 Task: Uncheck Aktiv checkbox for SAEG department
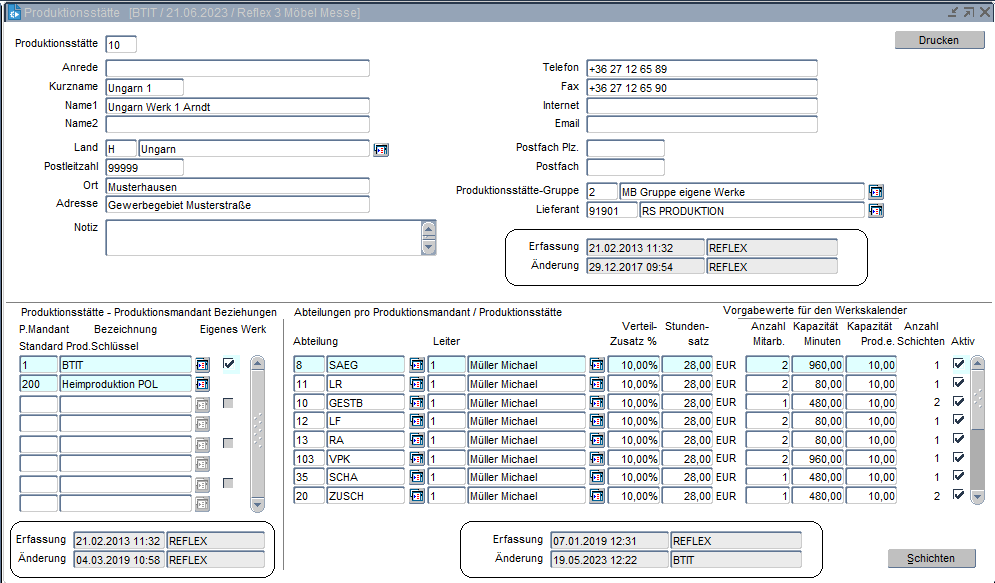pyautogui.click(x=959, y=364)
